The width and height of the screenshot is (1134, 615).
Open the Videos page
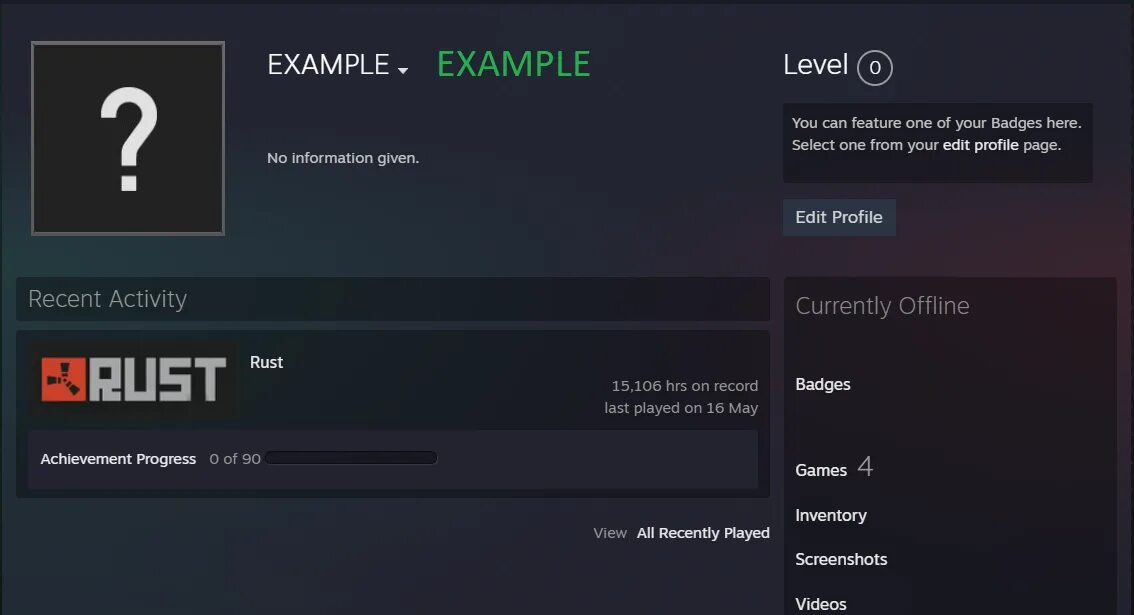821,604
